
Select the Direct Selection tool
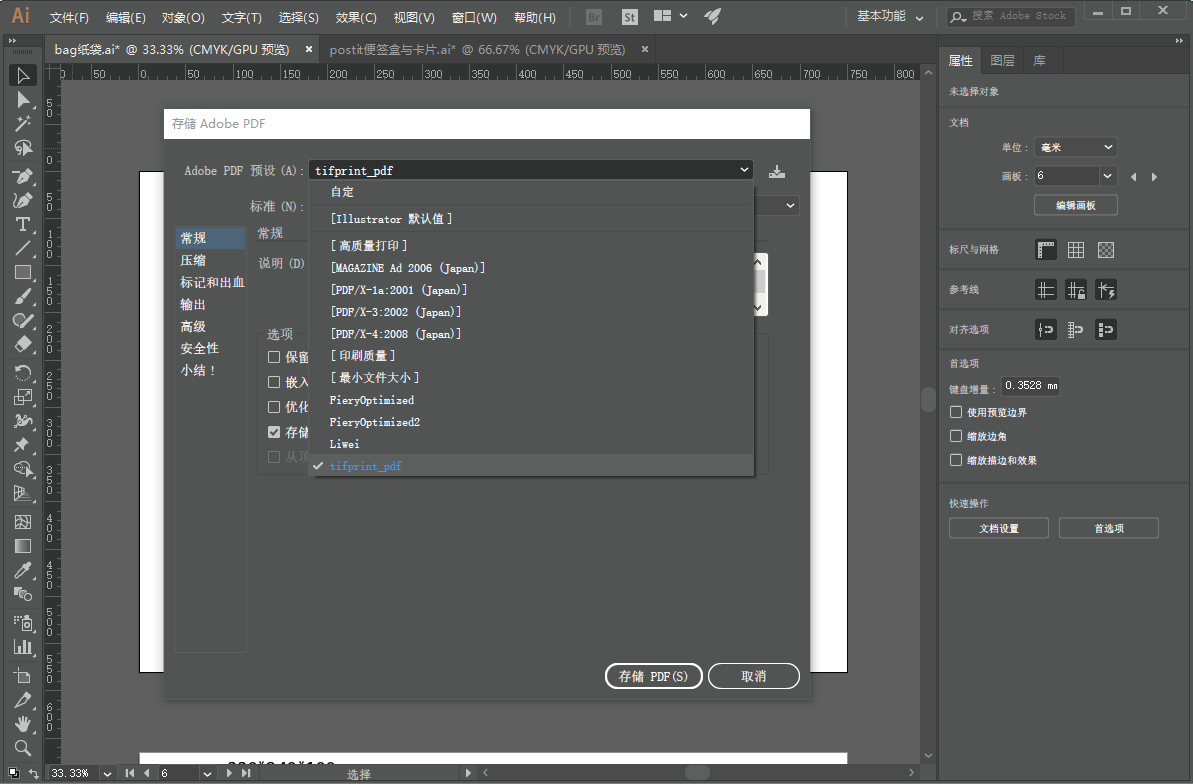pyautogui.click(x=23, y=100)
